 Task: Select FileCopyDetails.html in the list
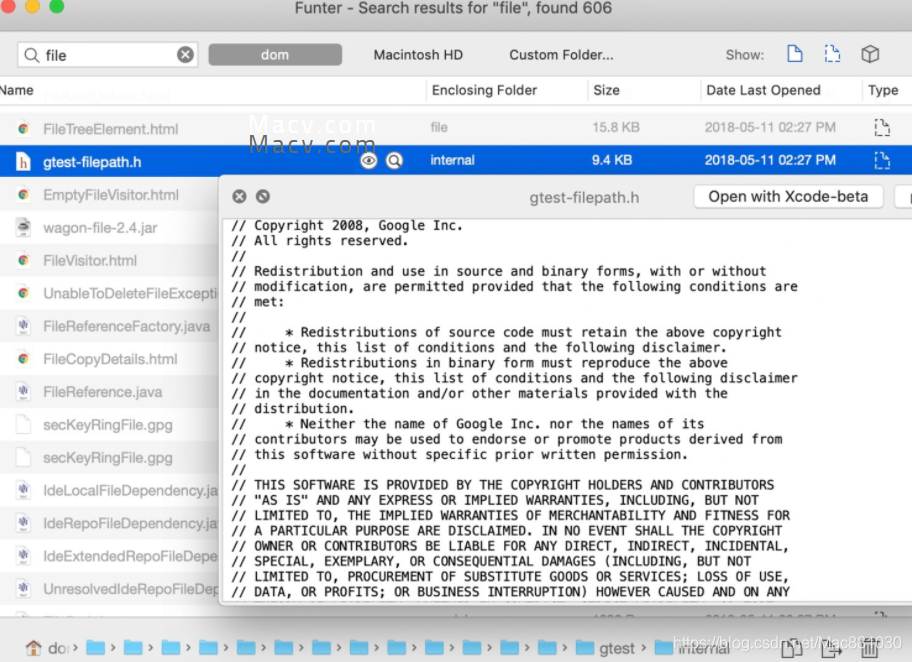click(x=109, y=359)
